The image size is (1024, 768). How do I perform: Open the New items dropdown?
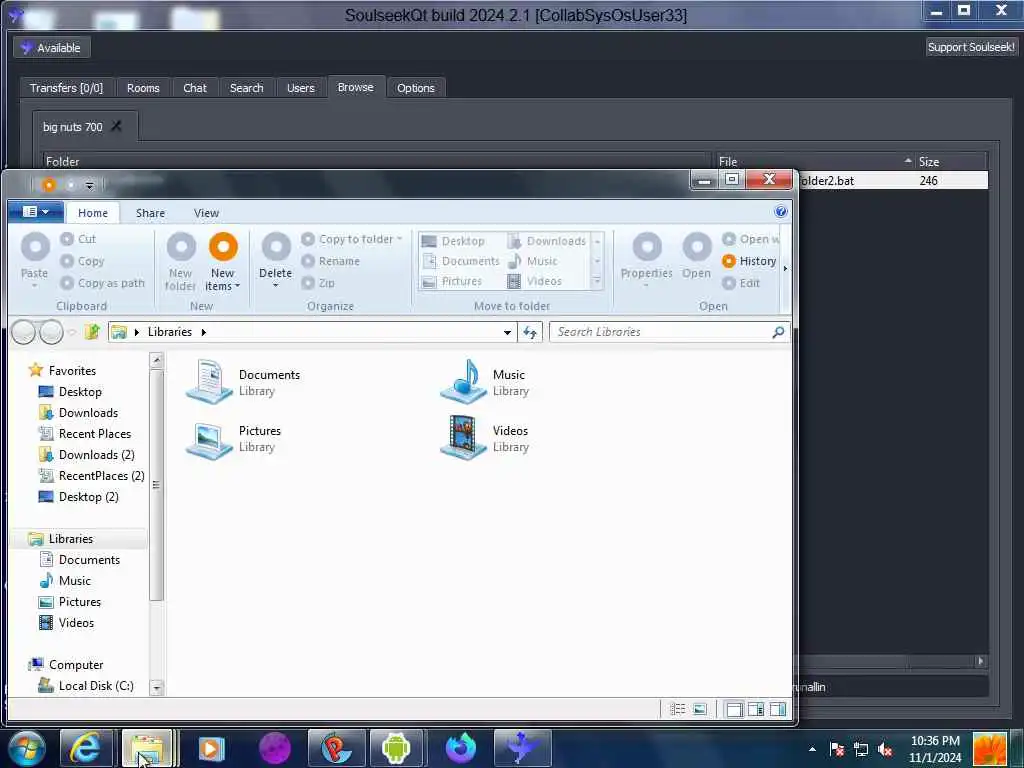223,262
